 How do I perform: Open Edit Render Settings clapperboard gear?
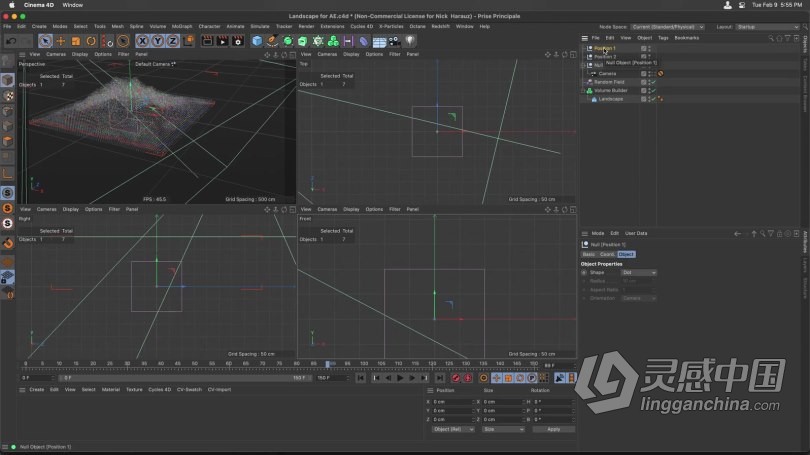[238, 41]
